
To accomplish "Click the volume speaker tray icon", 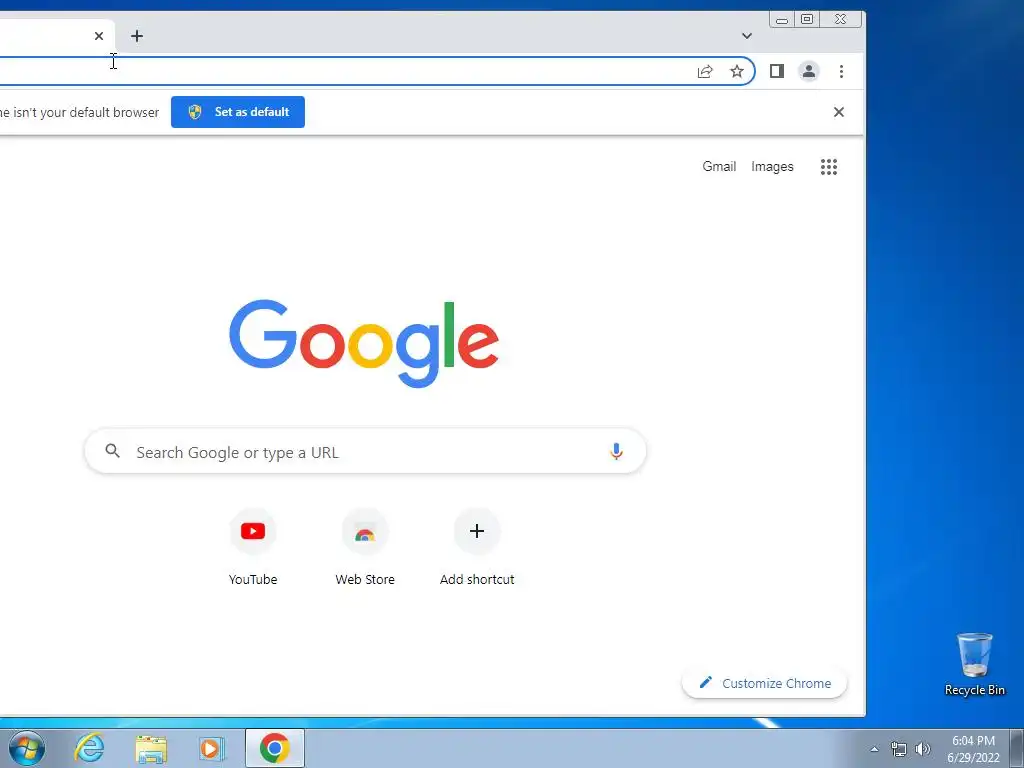I will [923, 749].
